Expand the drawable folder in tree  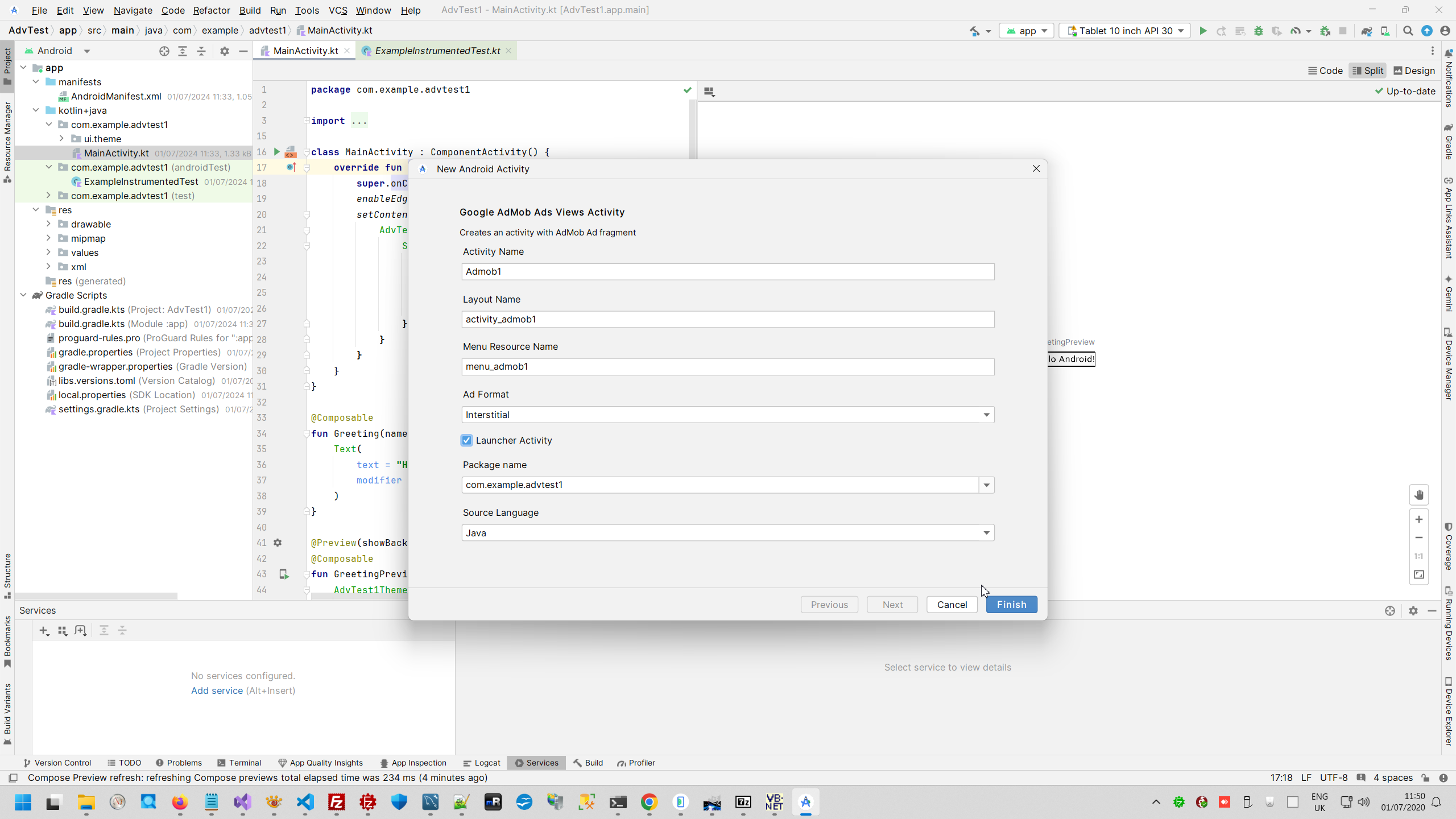coord(48,224)
